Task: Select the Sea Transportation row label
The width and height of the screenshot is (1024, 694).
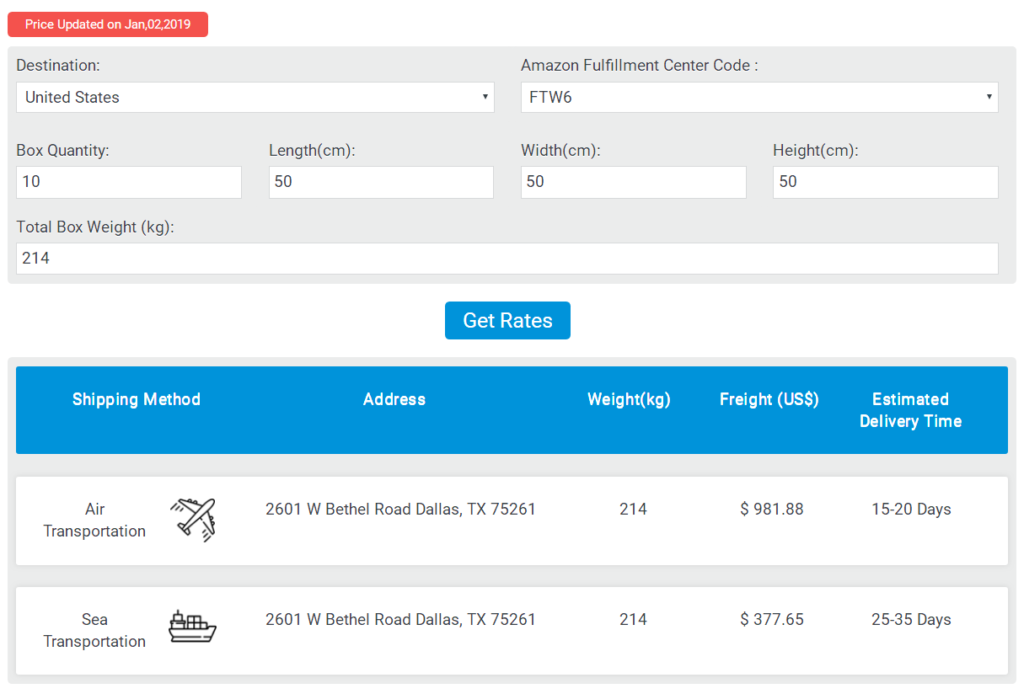Action: pyautogui.click(x=94, y=630)
